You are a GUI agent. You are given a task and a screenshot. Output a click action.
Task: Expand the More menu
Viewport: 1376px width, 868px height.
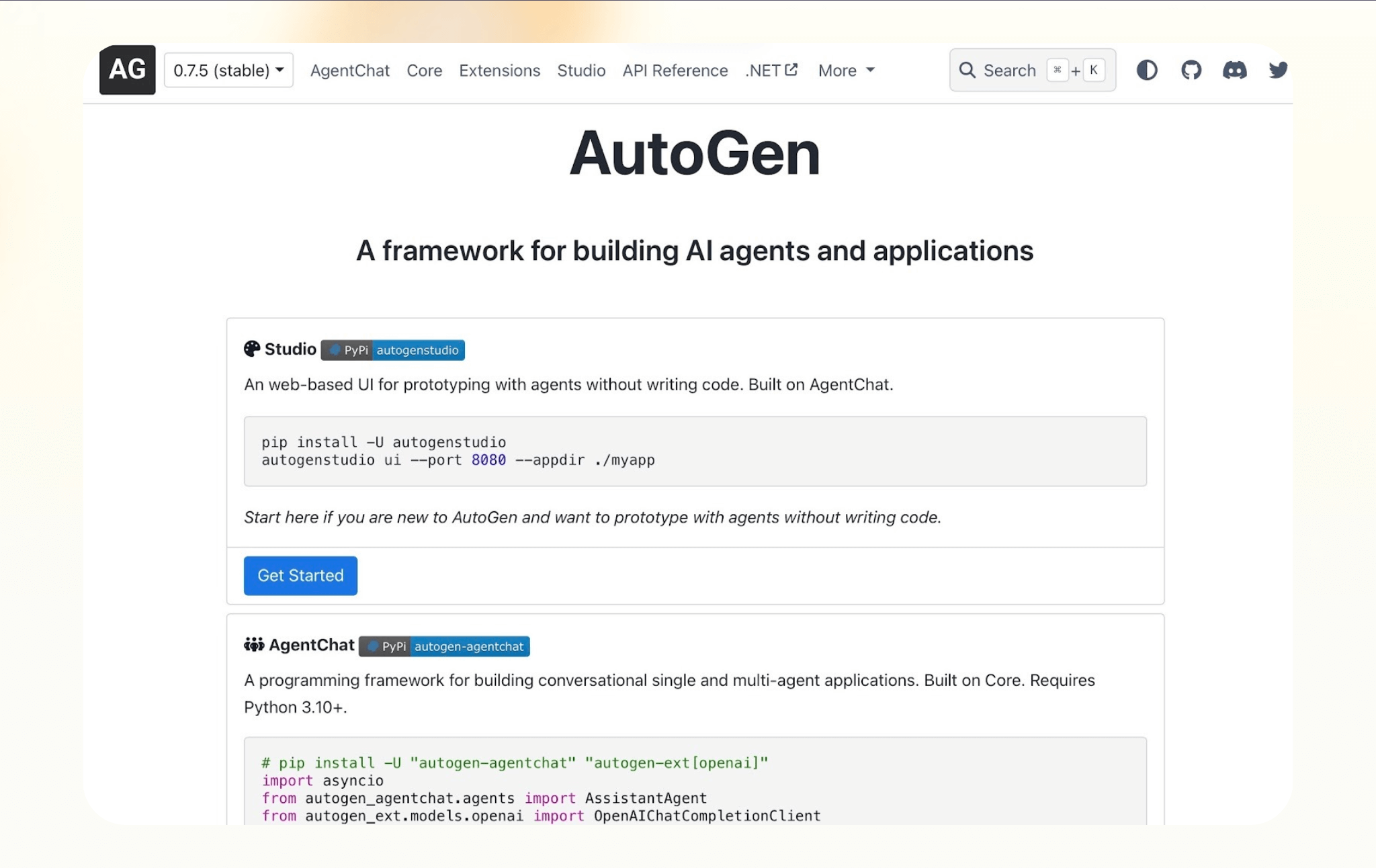pyautogui.click(x=846, y=71)
